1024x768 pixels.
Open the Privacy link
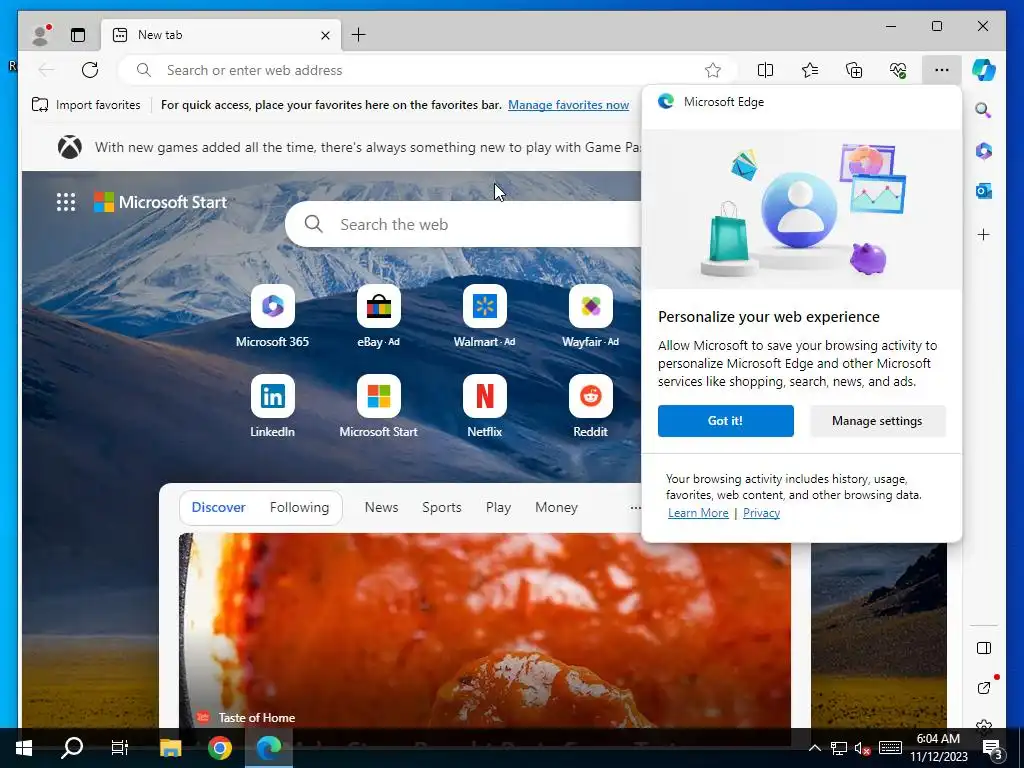coord(761,513)
